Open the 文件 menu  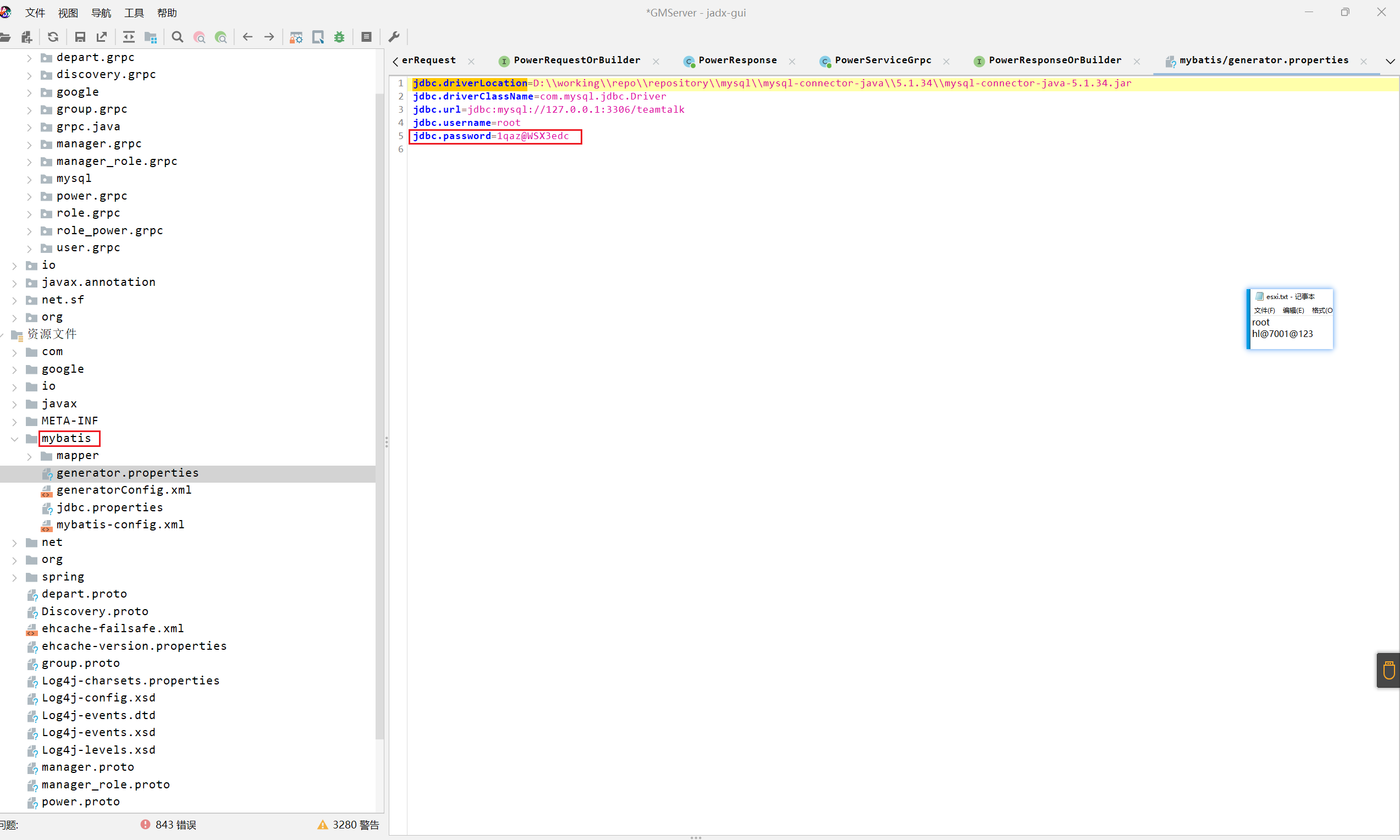click(35, 13)
